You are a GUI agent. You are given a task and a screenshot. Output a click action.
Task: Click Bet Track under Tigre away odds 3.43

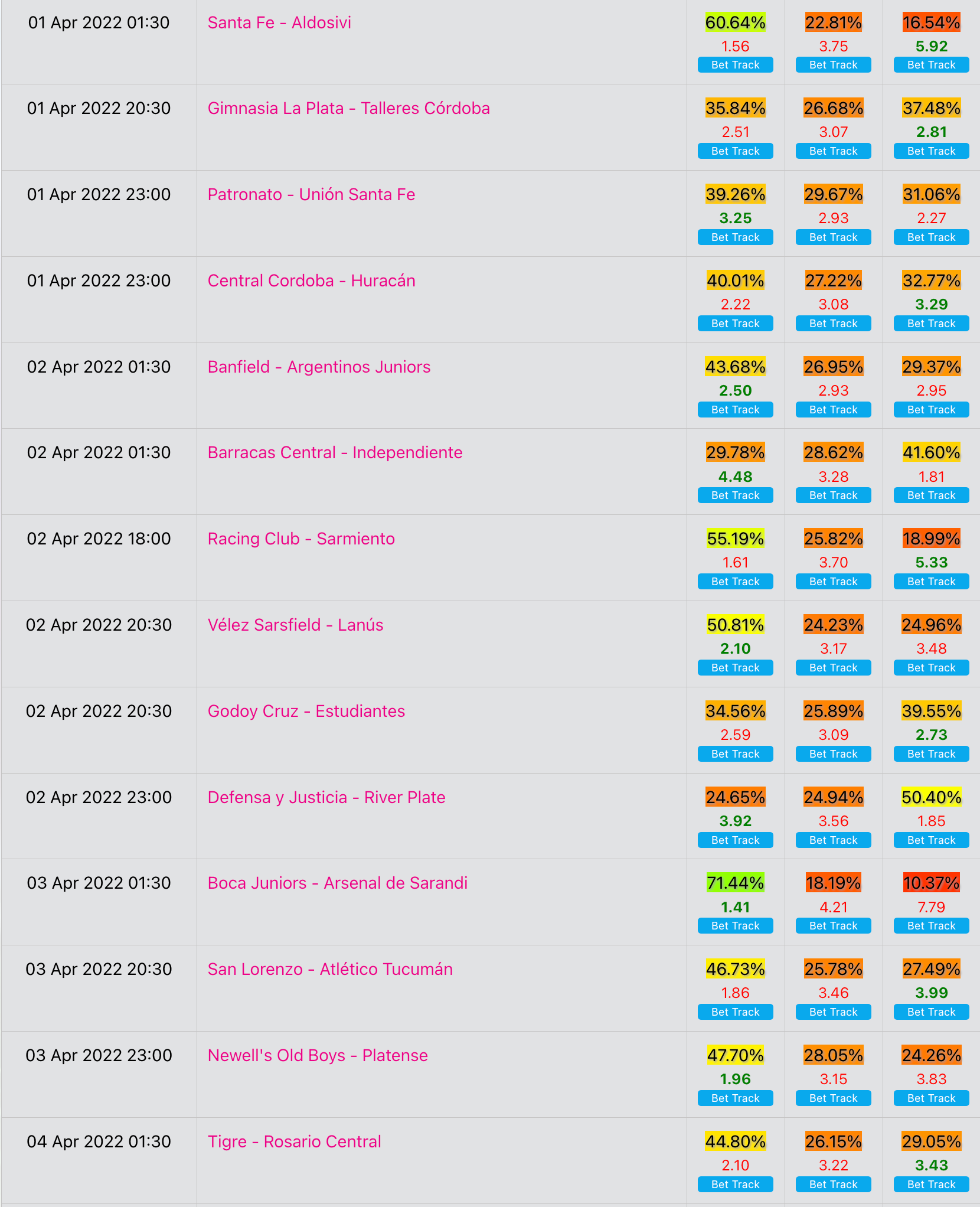point(931,1185)
